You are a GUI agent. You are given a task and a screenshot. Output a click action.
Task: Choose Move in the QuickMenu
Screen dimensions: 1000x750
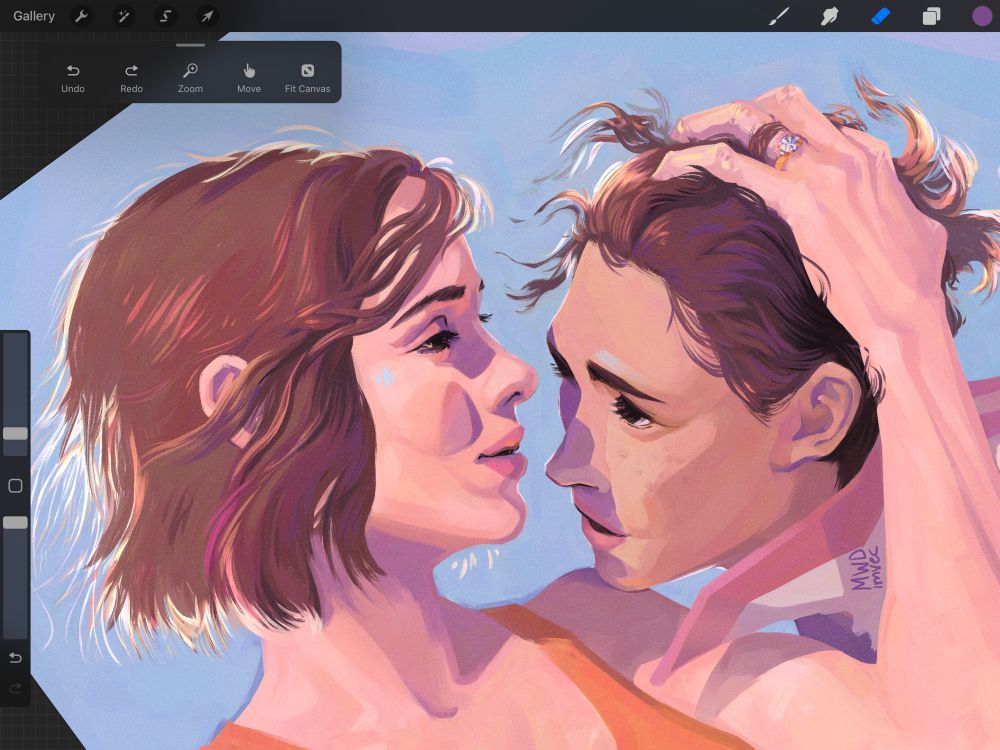249,78
